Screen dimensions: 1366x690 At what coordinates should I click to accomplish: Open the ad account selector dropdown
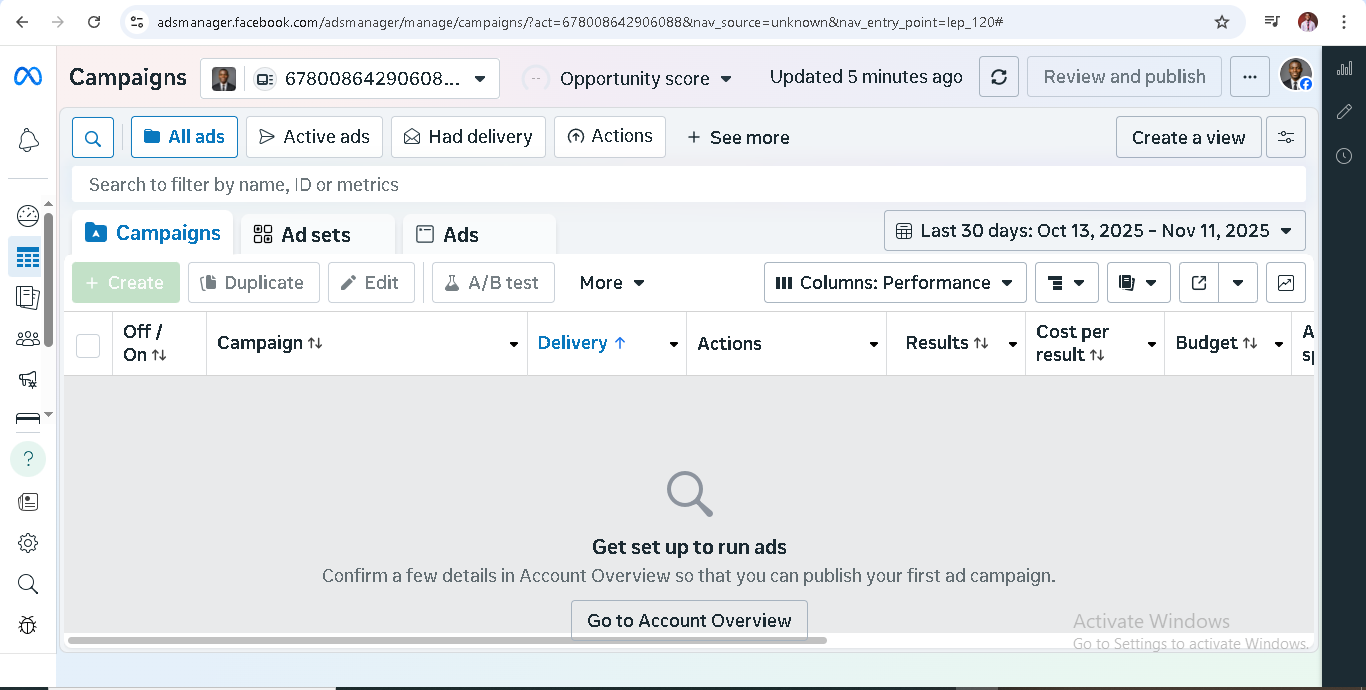350,79
